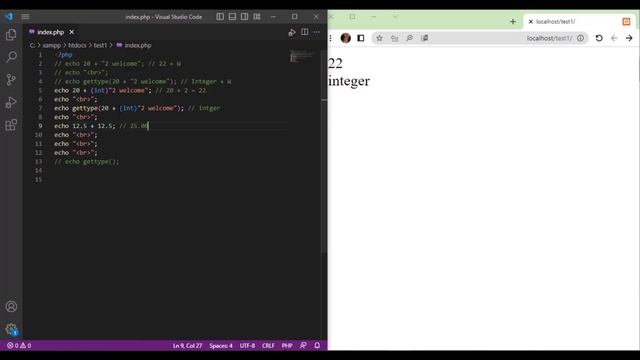Change file encoding via UTF-8
640x360 pixels.
click(x=247, y=346)
